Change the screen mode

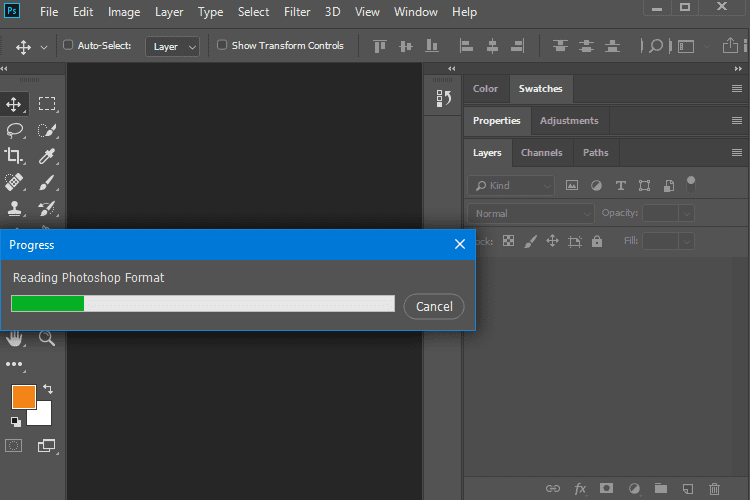pyautogui.click(x=46, y=446)
